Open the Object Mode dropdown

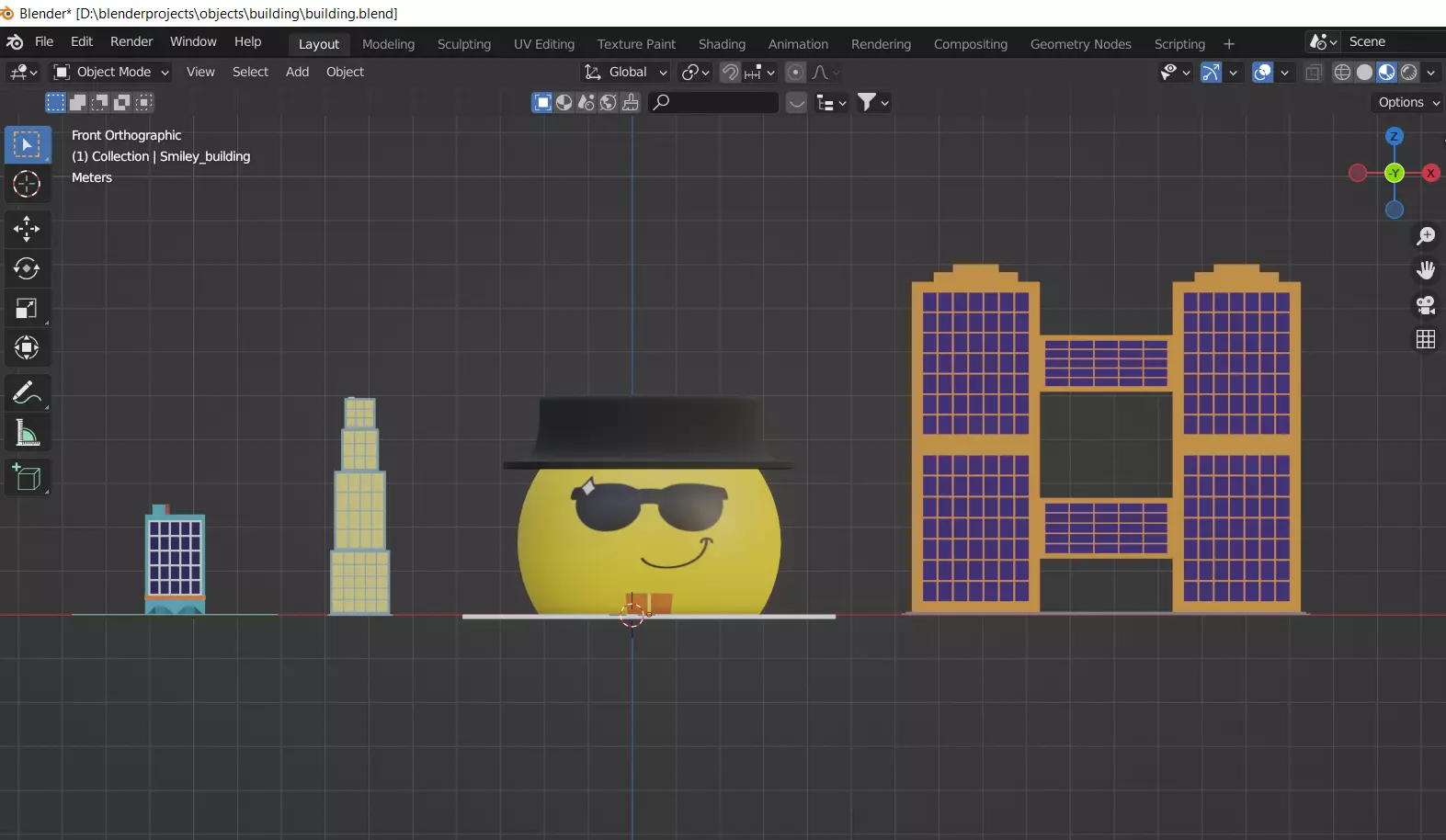point(112,73)
